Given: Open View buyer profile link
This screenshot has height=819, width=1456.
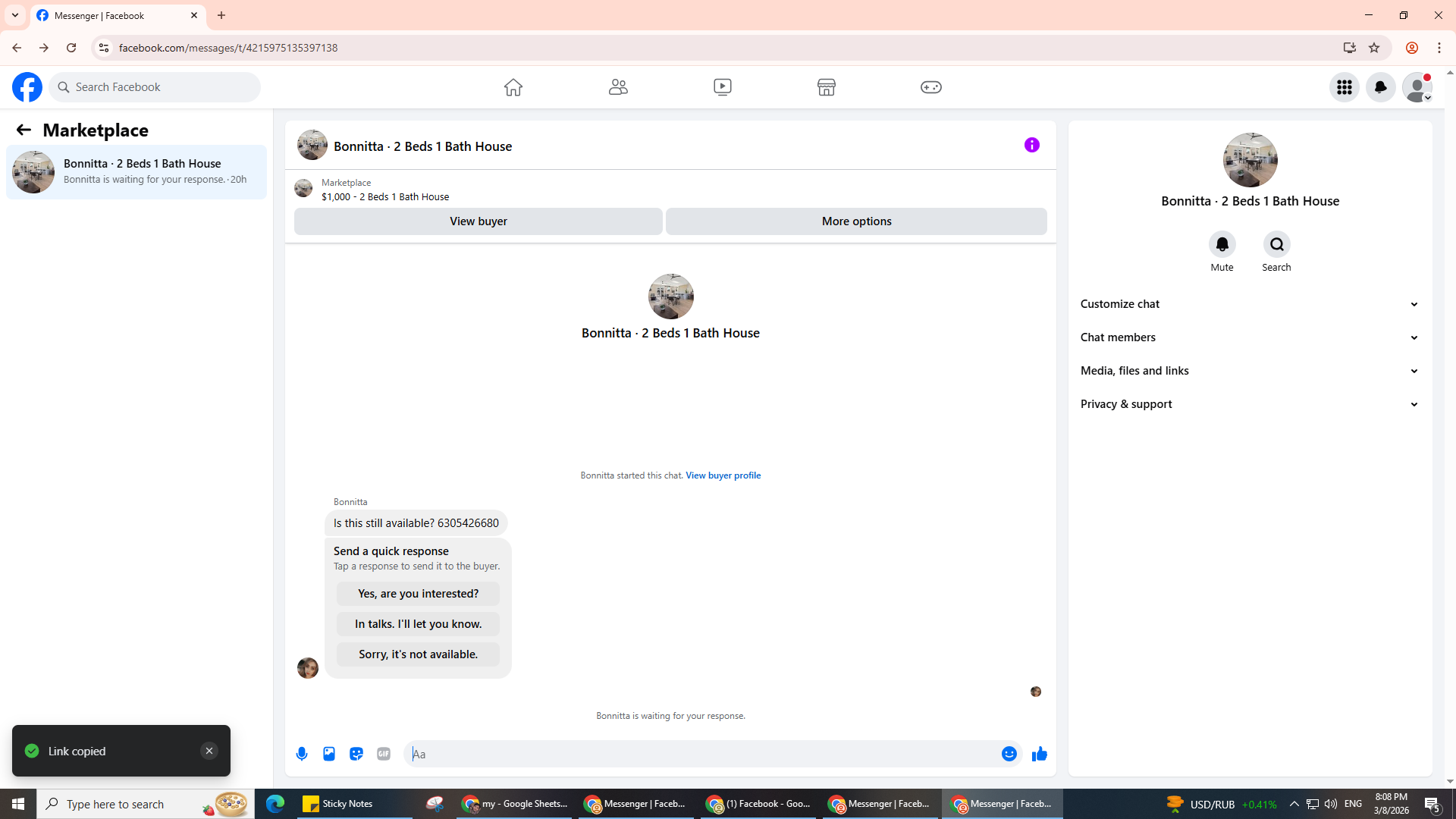Looking at the screenshot, I should tap(723, 475).
